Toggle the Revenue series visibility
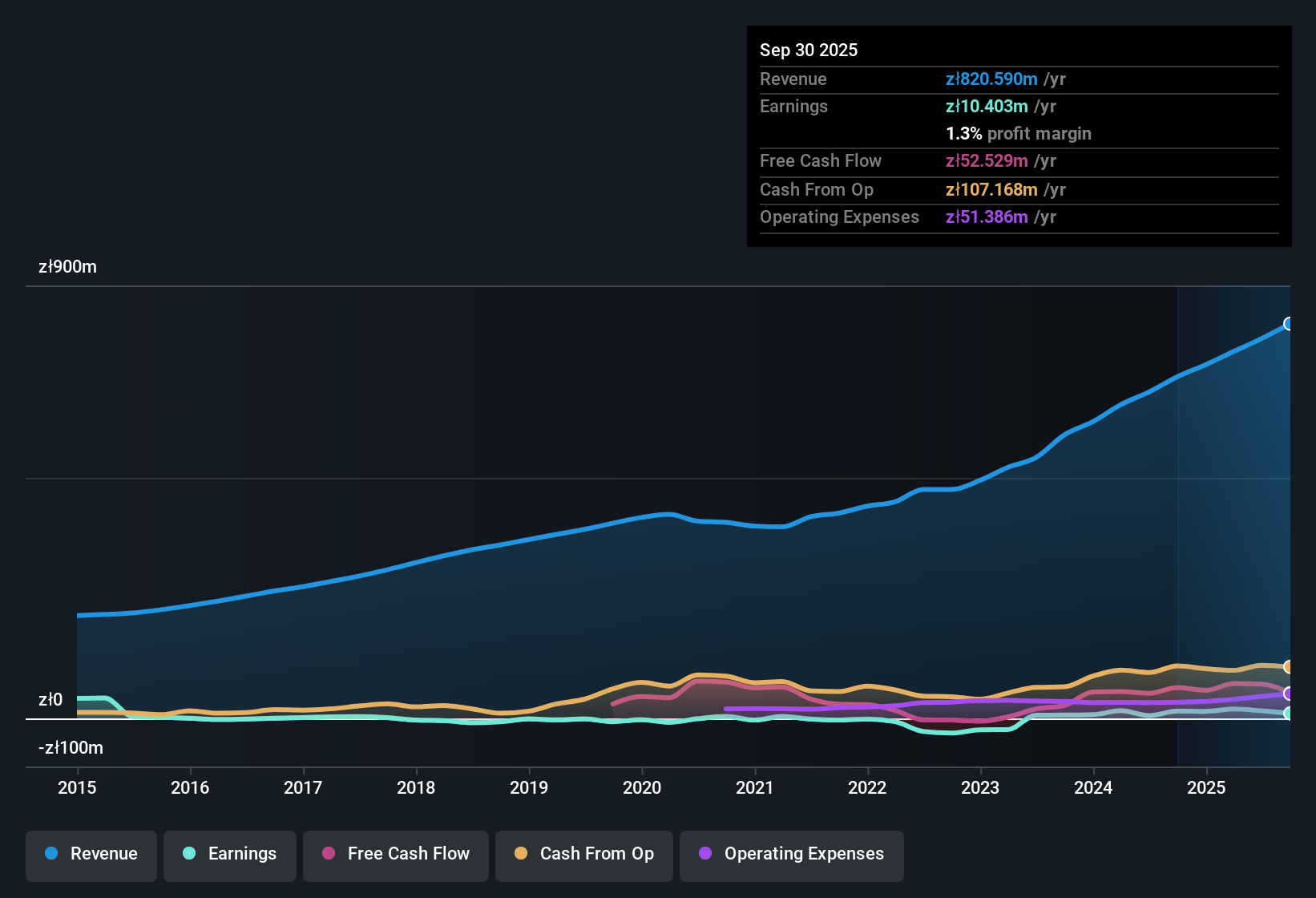The height and width of the screenshot is (898, 1316). coord(91,854)
